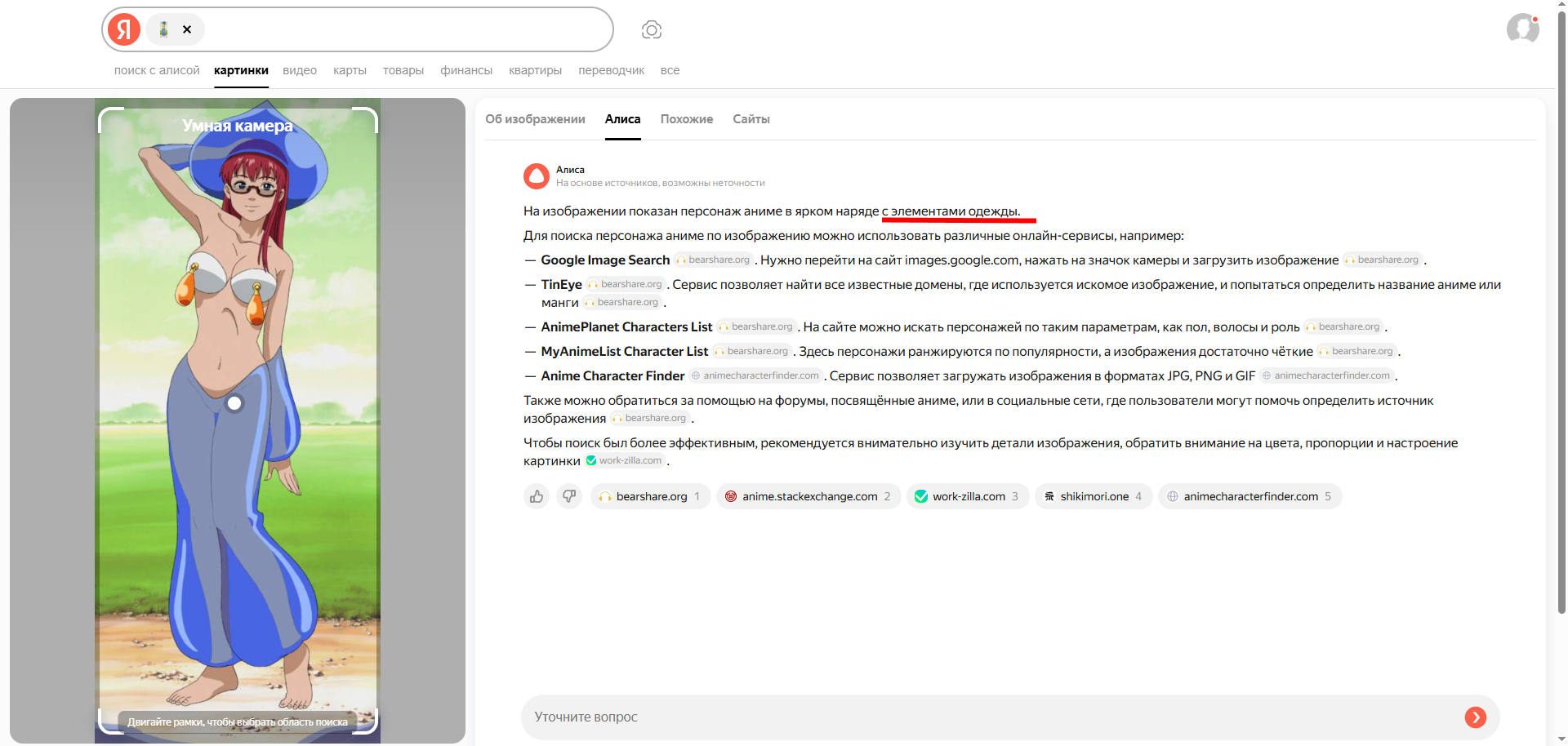Expand the все services menu

[x=670, y=70]
